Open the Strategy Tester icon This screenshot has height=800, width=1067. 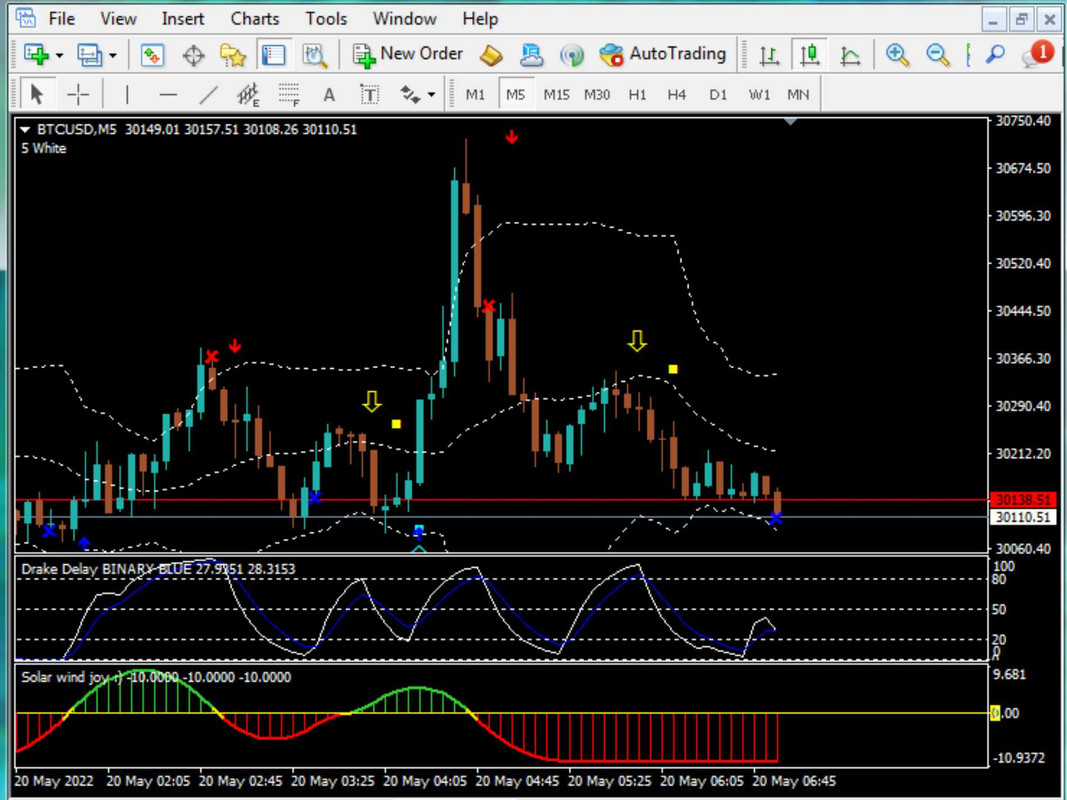(314, 54)
